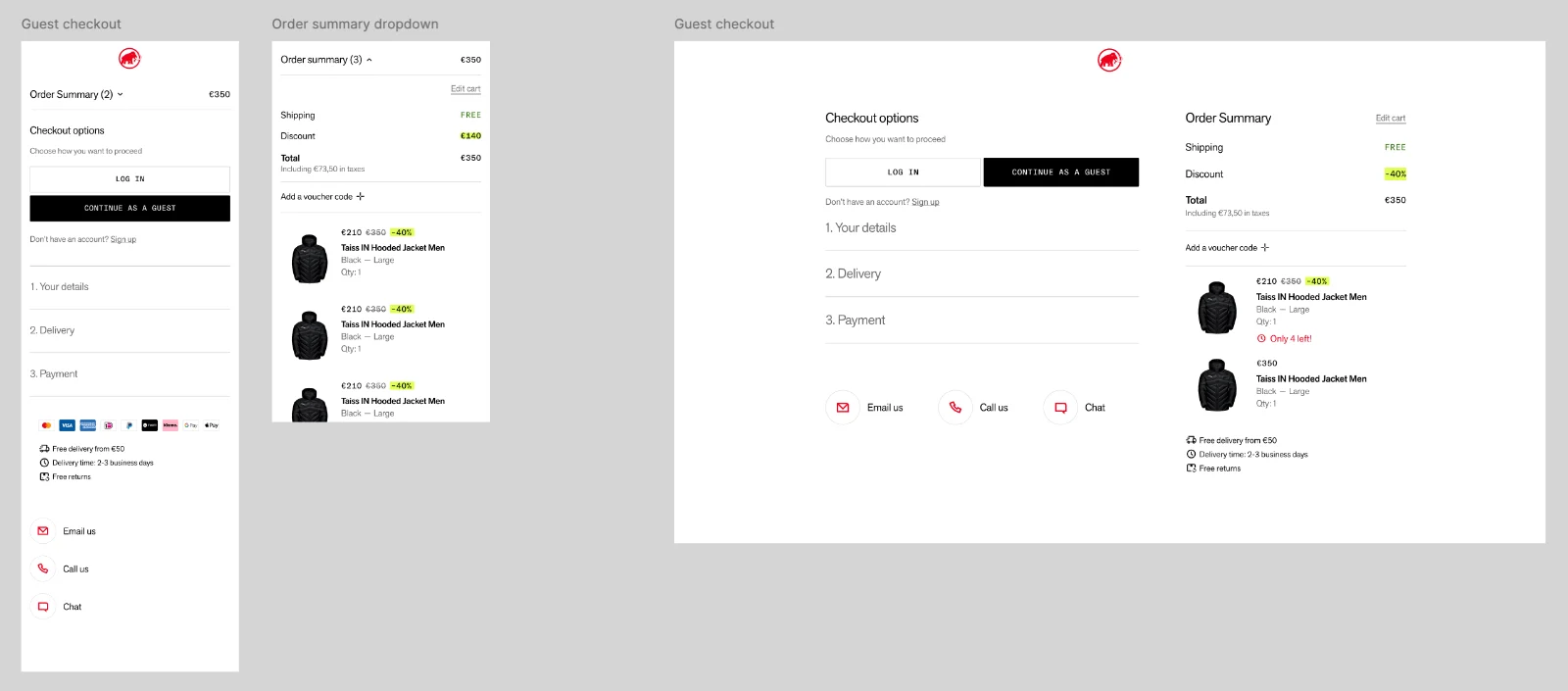Click the Sign up link in mobile frame
This screenshot has width=1568, height=691.
123,239
